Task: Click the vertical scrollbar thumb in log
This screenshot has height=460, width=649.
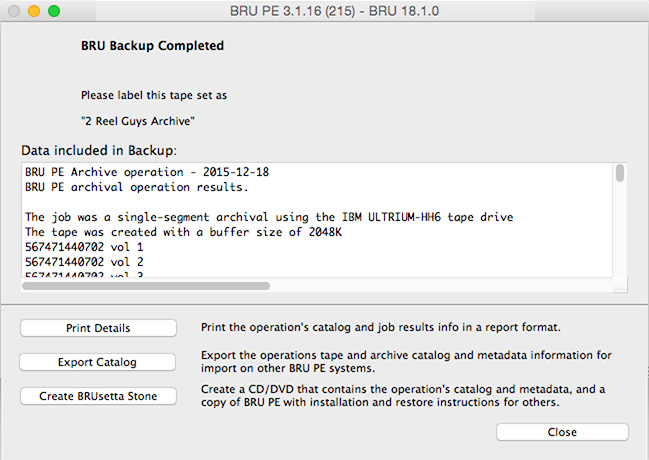Action: click(620, 173)
